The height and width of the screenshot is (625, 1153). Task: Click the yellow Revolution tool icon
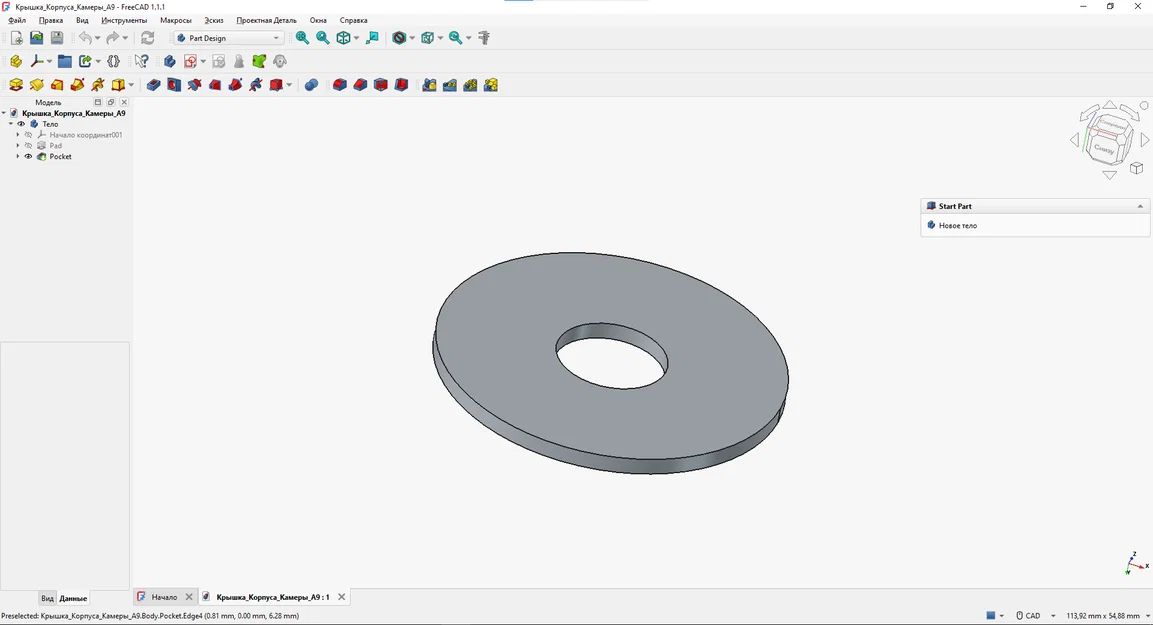pos(37,85)
